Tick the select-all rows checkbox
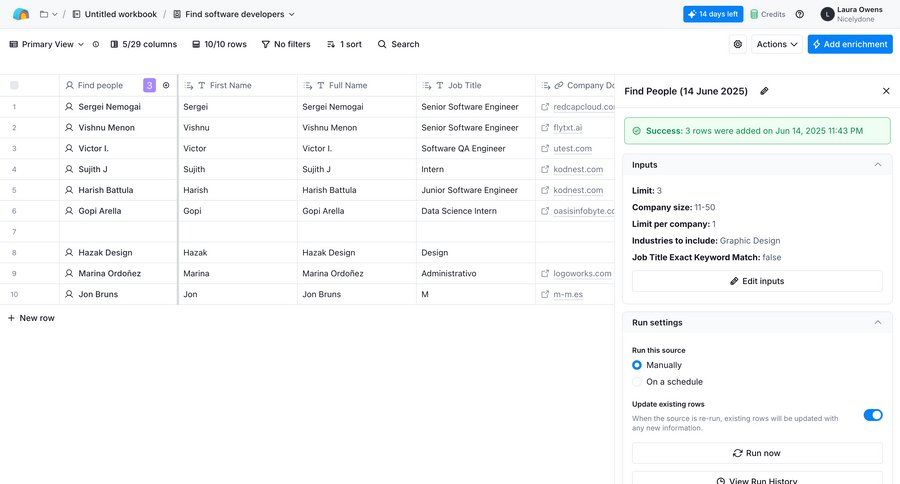The width and height of the screenshot is (900, 484). (x=14, y=85)
